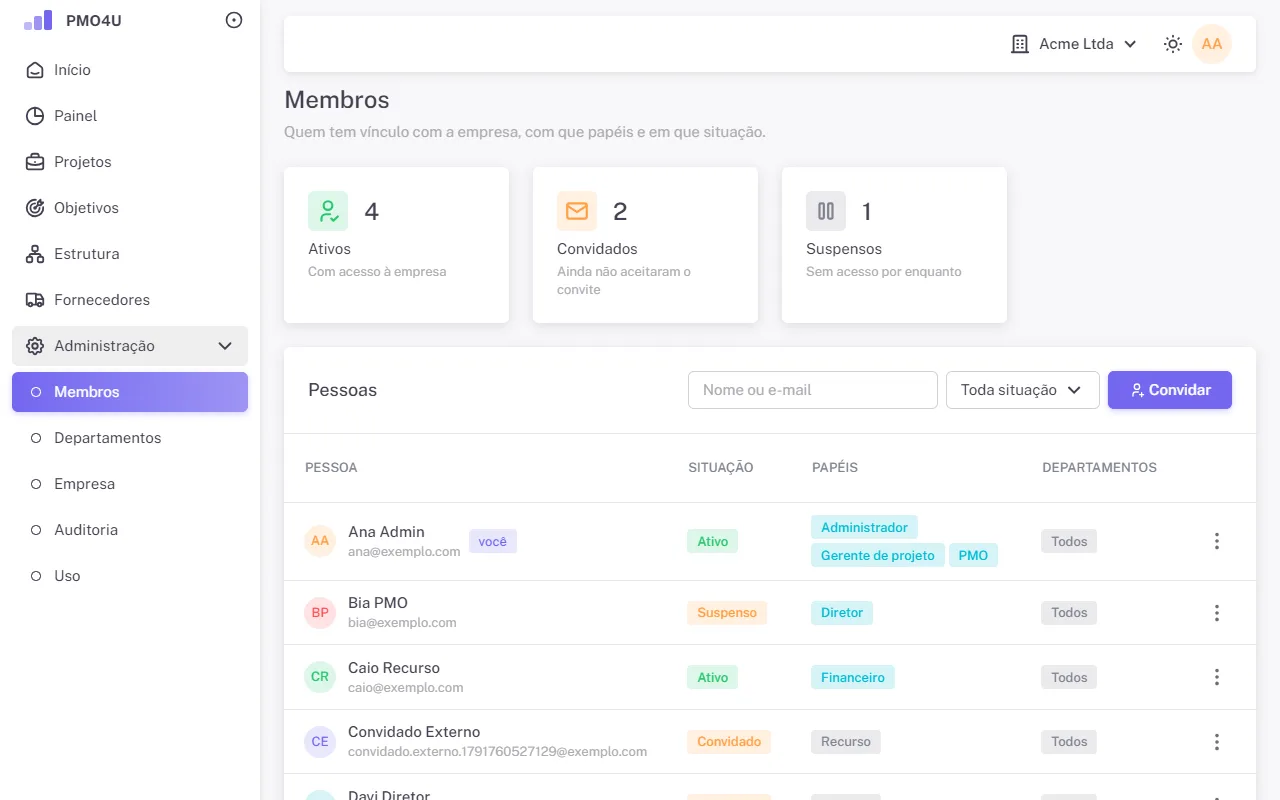
Task: Click the Ativos user-check icon
Action: [328, 211]
